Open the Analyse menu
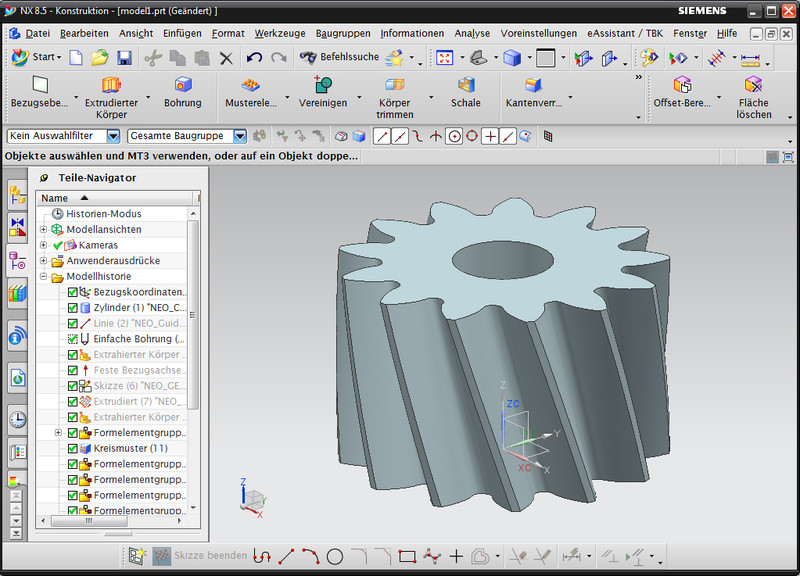 coord(472,33)
